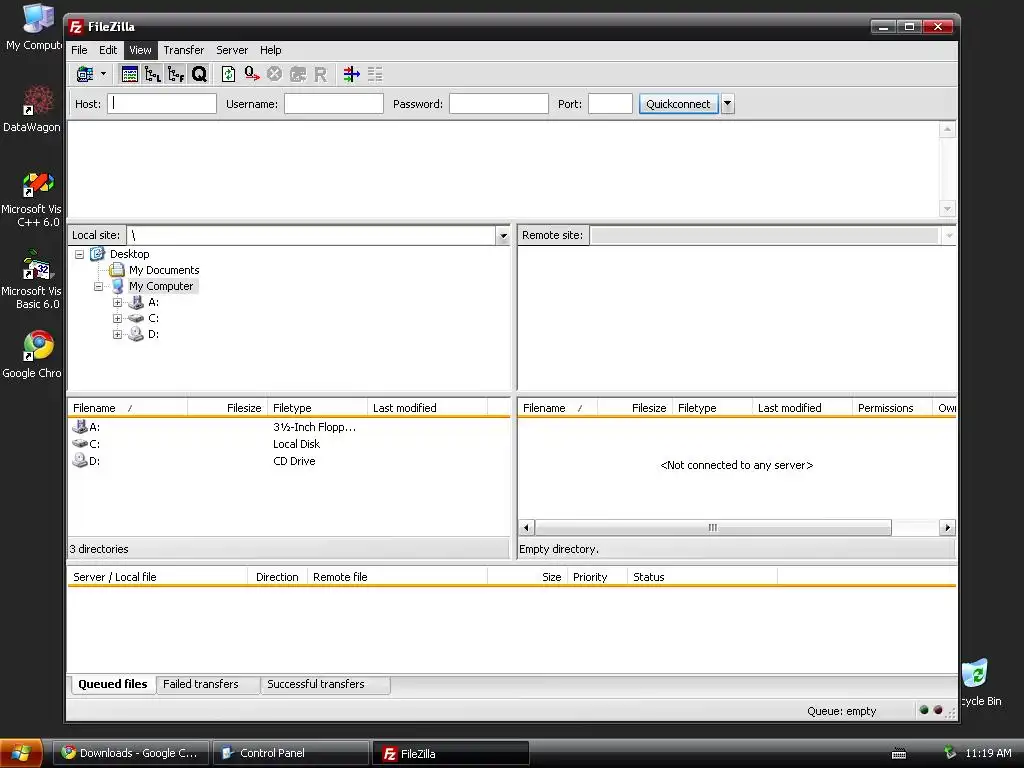Screen dimensions: 1024x768
Task: Expand the C: drive tree node
Action: point(118,318)
